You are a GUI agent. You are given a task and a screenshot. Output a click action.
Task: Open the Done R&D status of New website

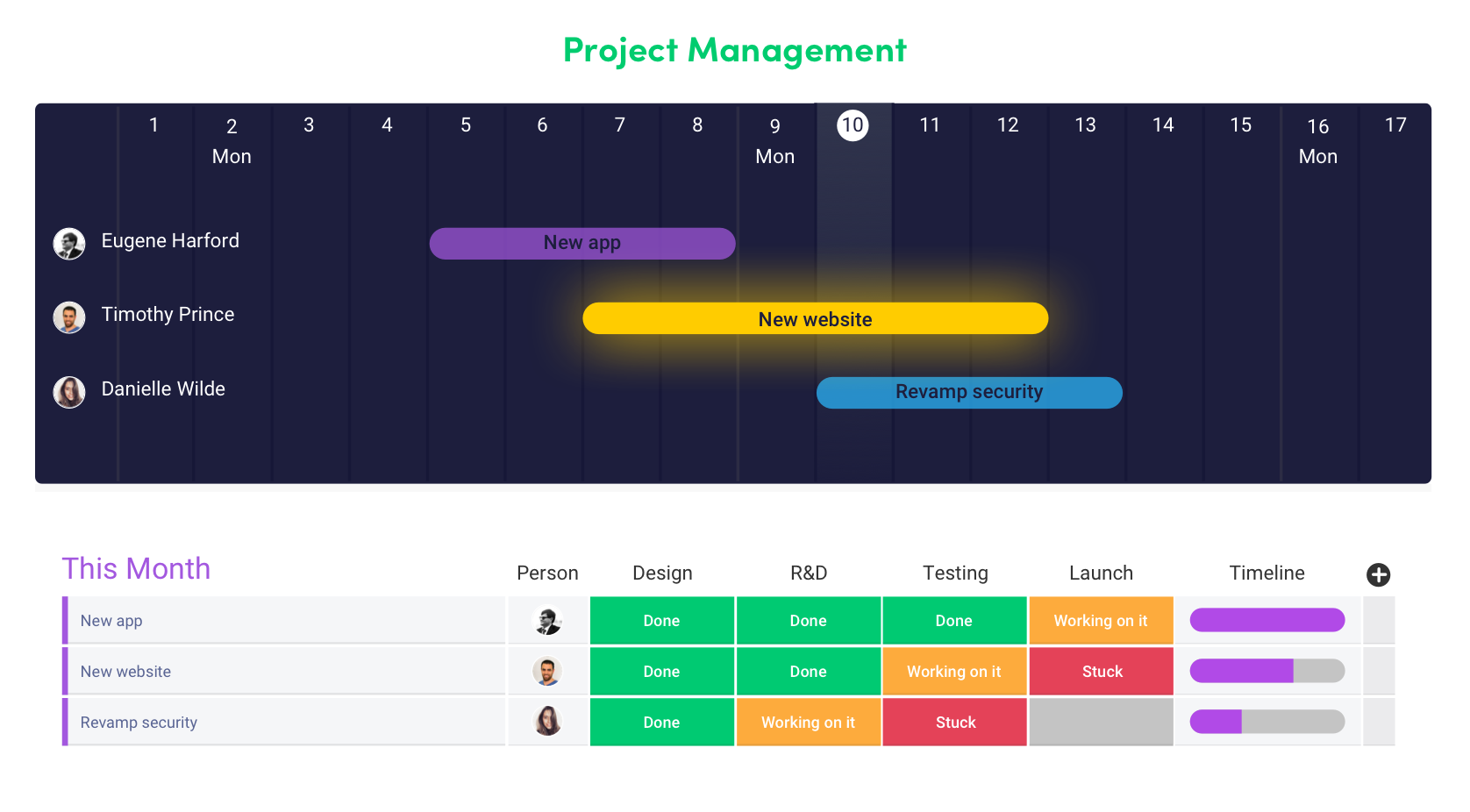(x=808, y=671)
